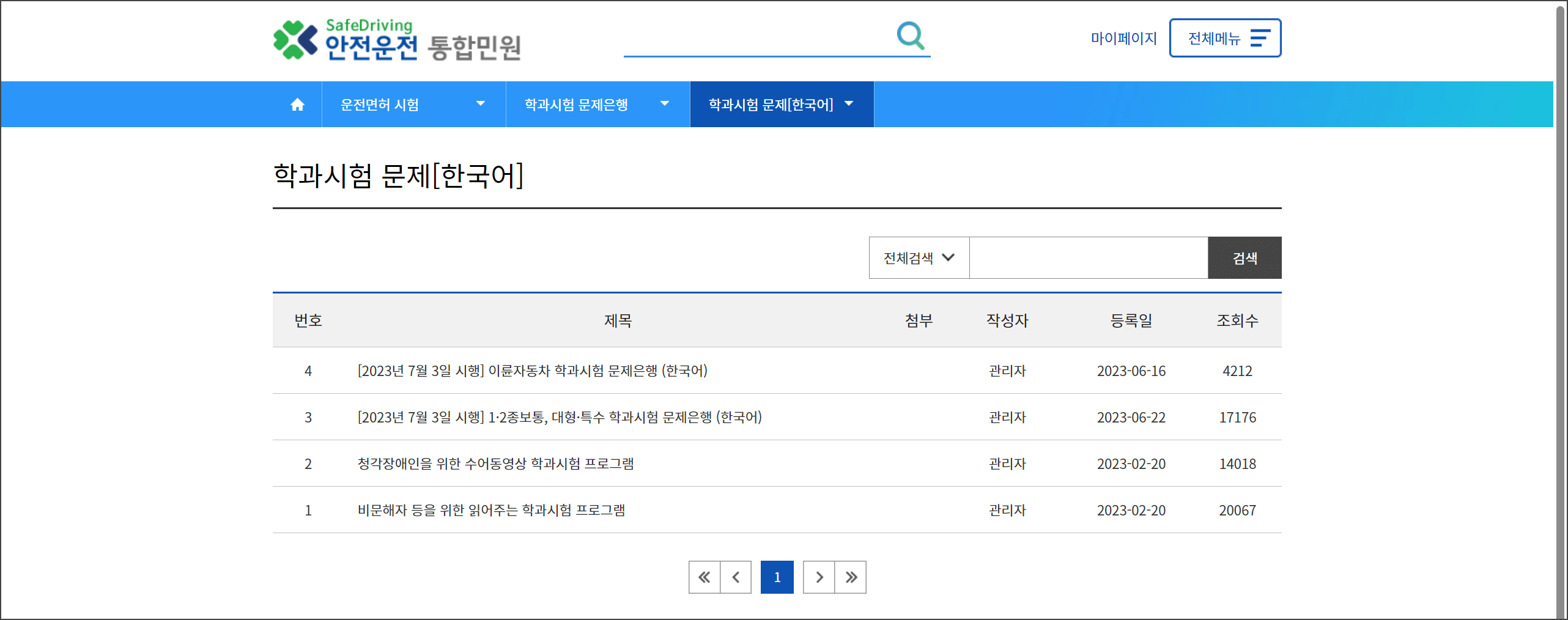Click view count 14018

pyautogui.click(x=1237, y=464)
